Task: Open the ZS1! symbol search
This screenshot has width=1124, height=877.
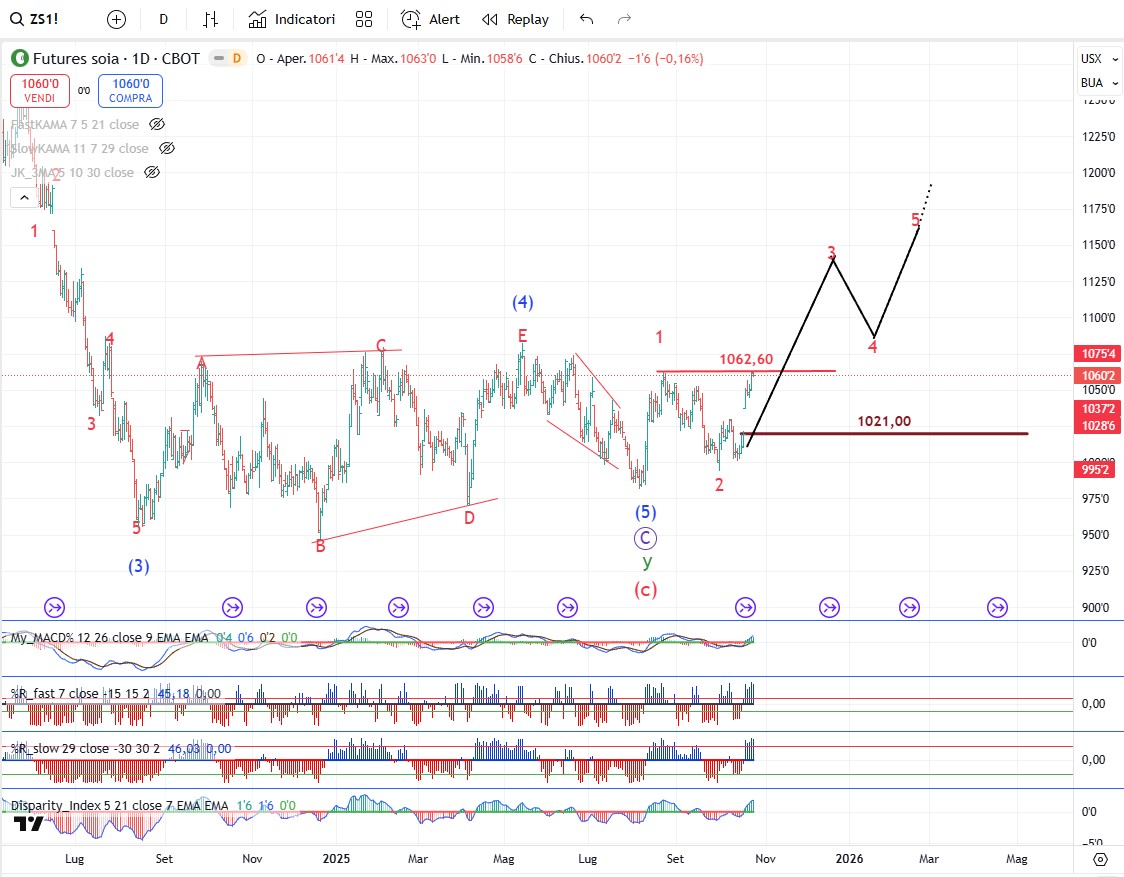Action: [x=35, y=19]
